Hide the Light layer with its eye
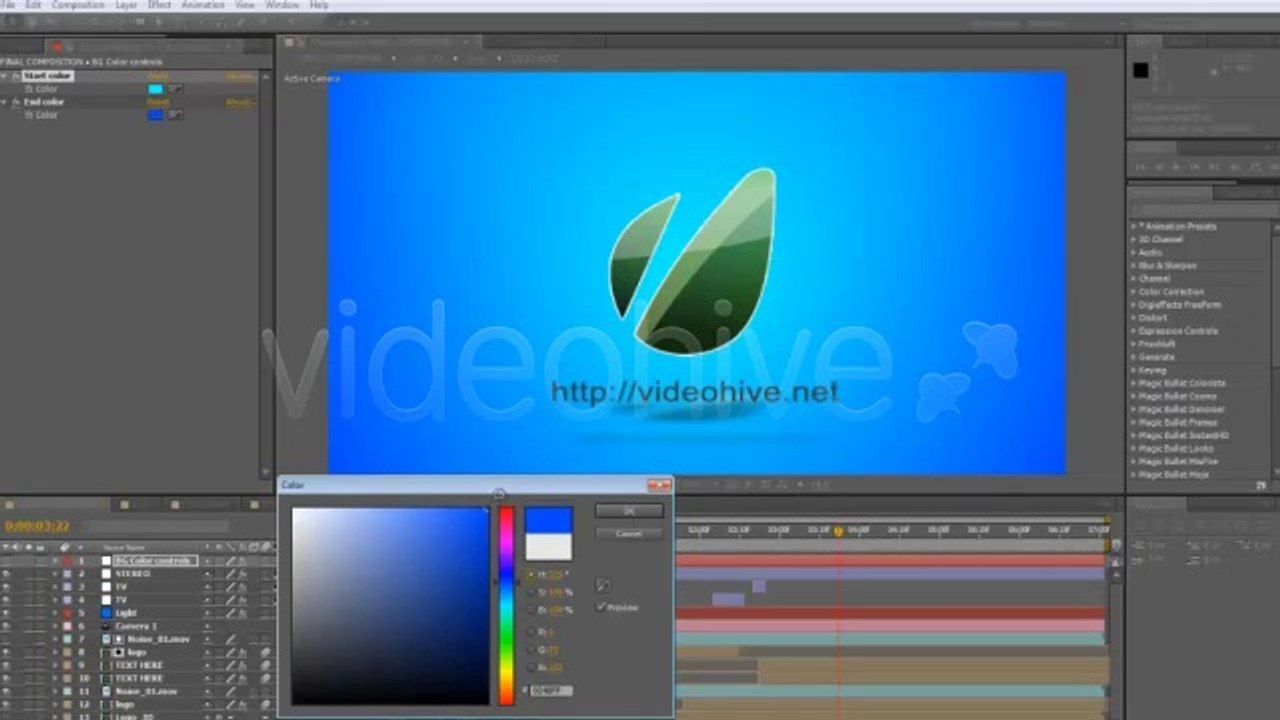 (x=6, y=613)
